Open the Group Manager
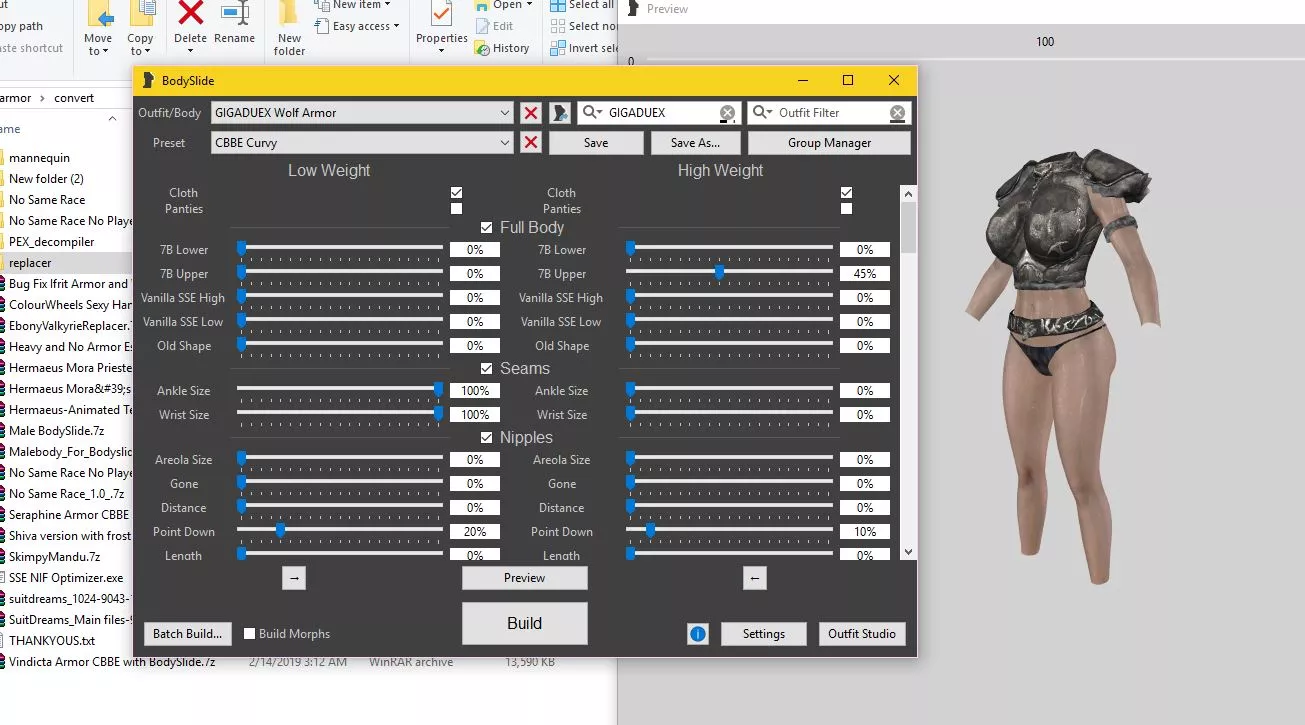 (x=829, y=143)
